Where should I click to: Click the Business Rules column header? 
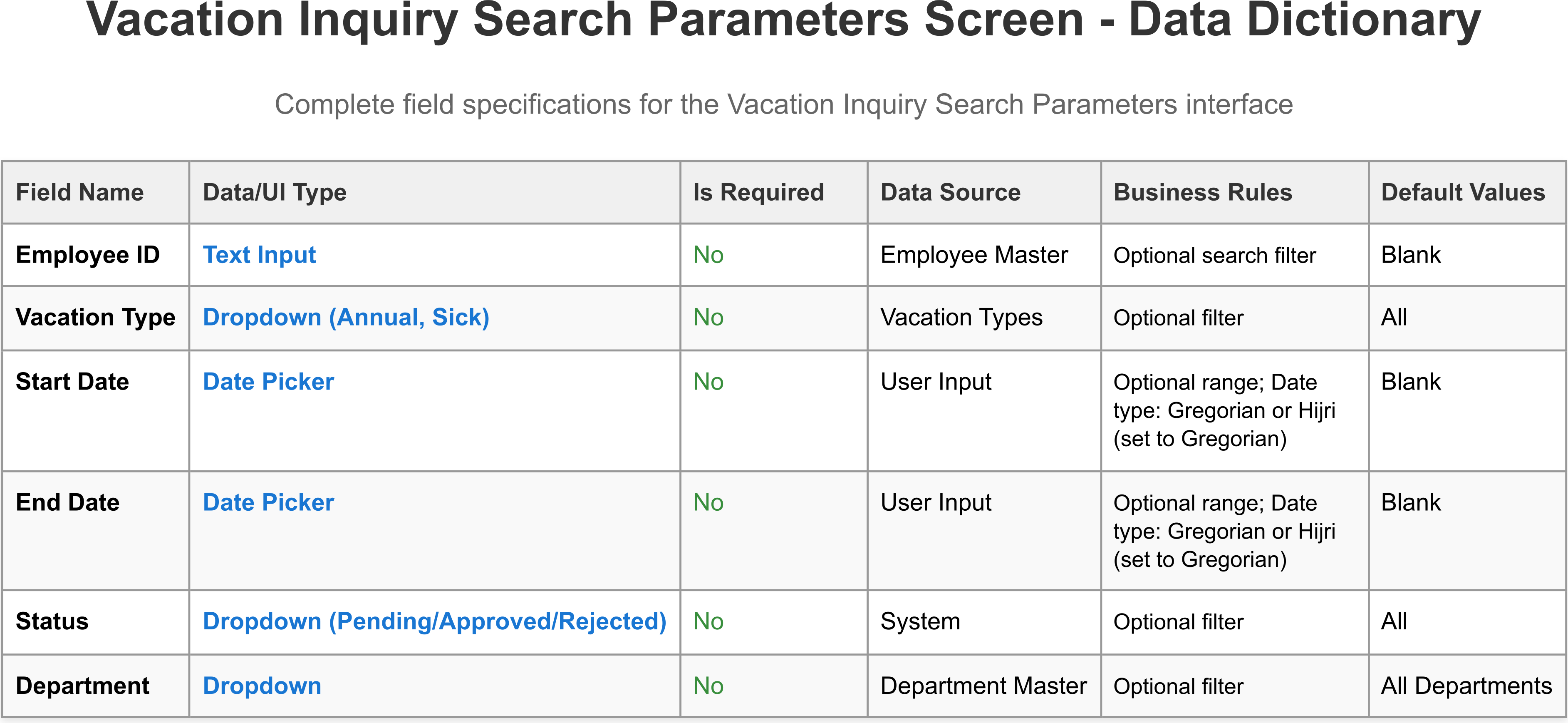pos(1202,192)
